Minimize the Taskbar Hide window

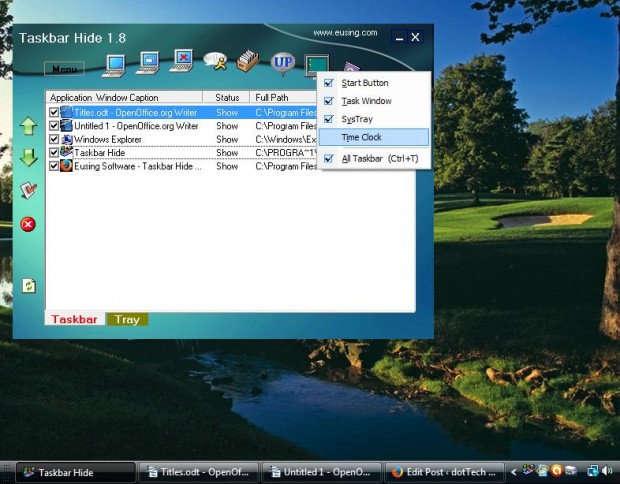pyautogui.click(x=399, y=37)
